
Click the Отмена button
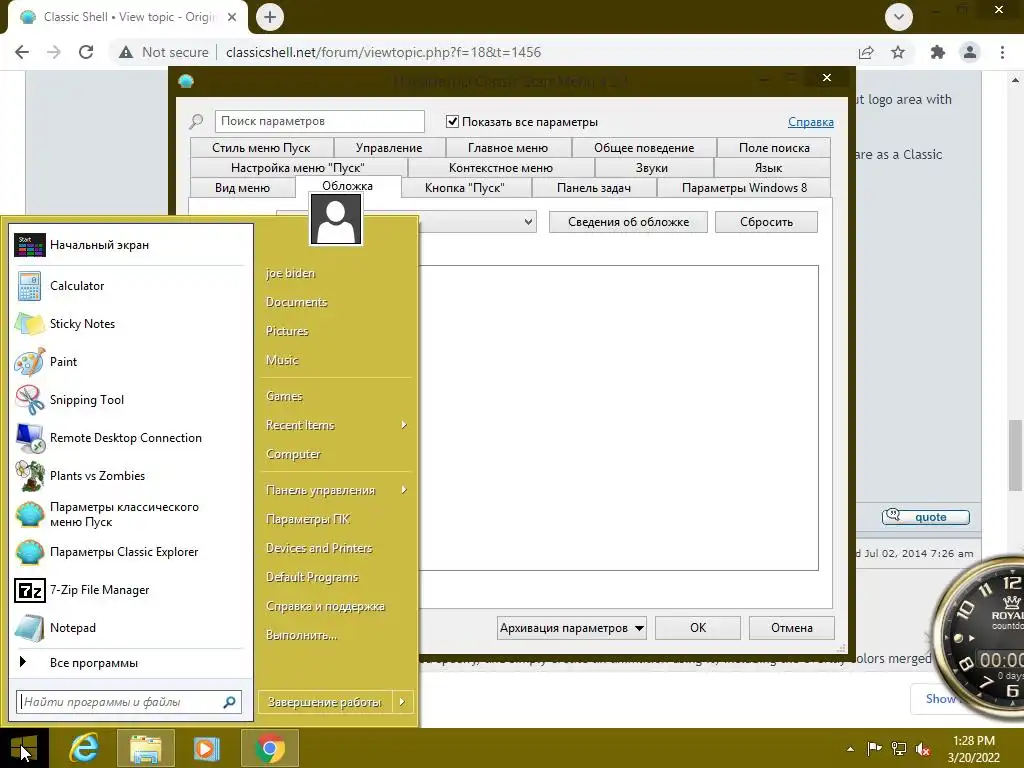[x=792, y=628]
